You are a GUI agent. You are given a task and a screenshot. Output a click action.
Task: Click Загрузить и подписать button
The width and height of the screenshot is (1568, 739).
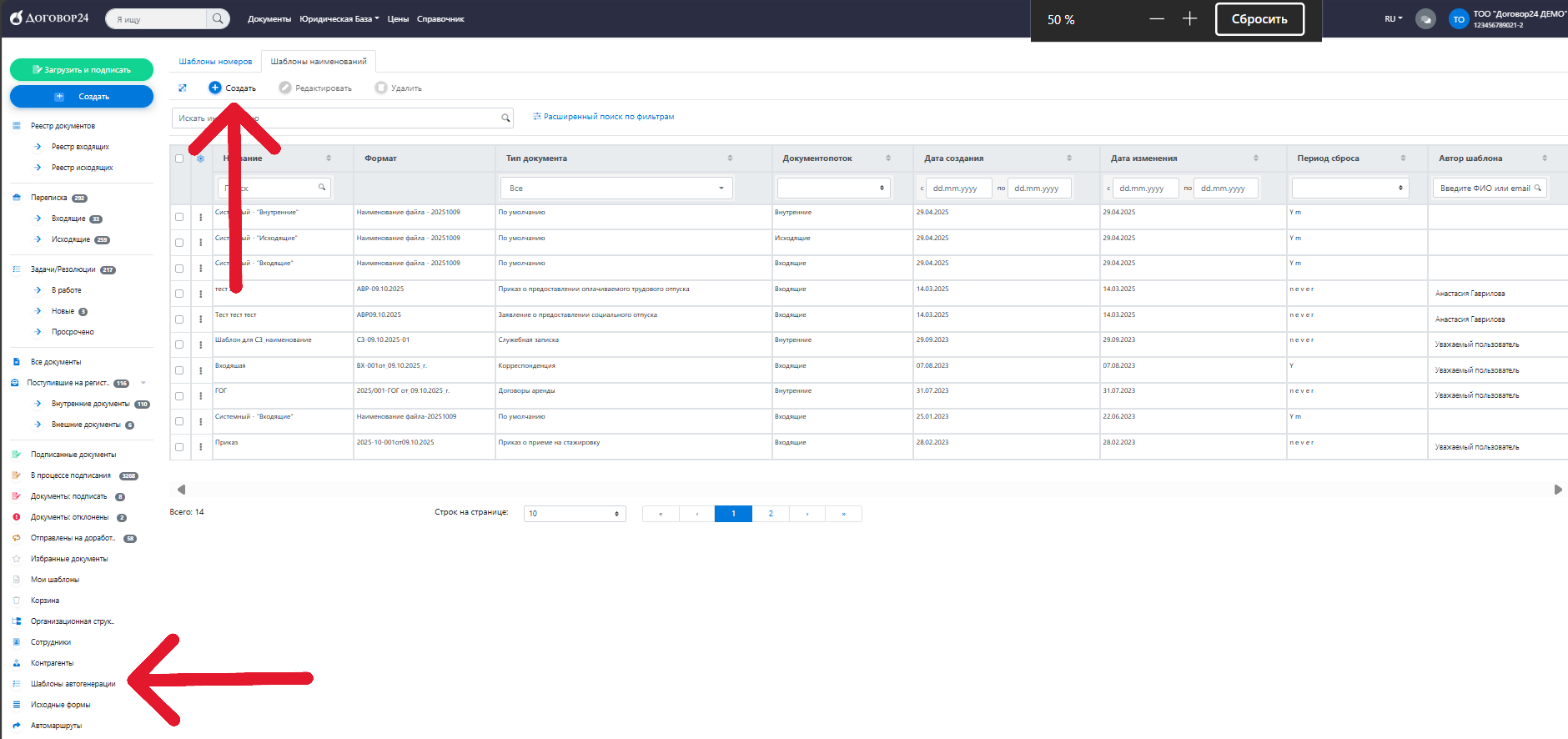click(x=82, y=70)
